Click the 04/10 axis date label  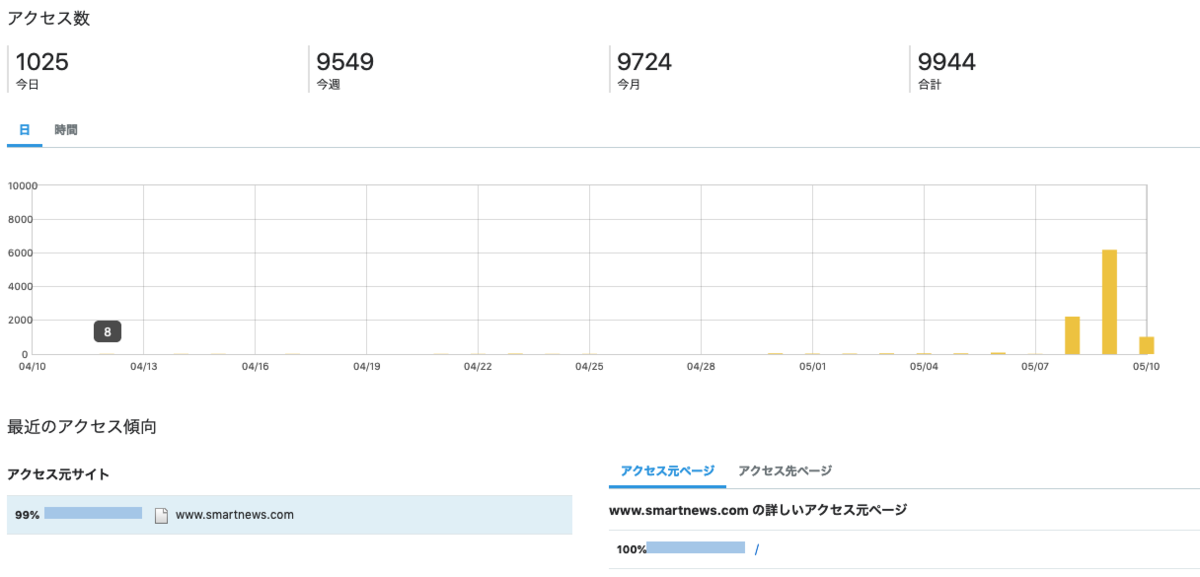point(33,367)
